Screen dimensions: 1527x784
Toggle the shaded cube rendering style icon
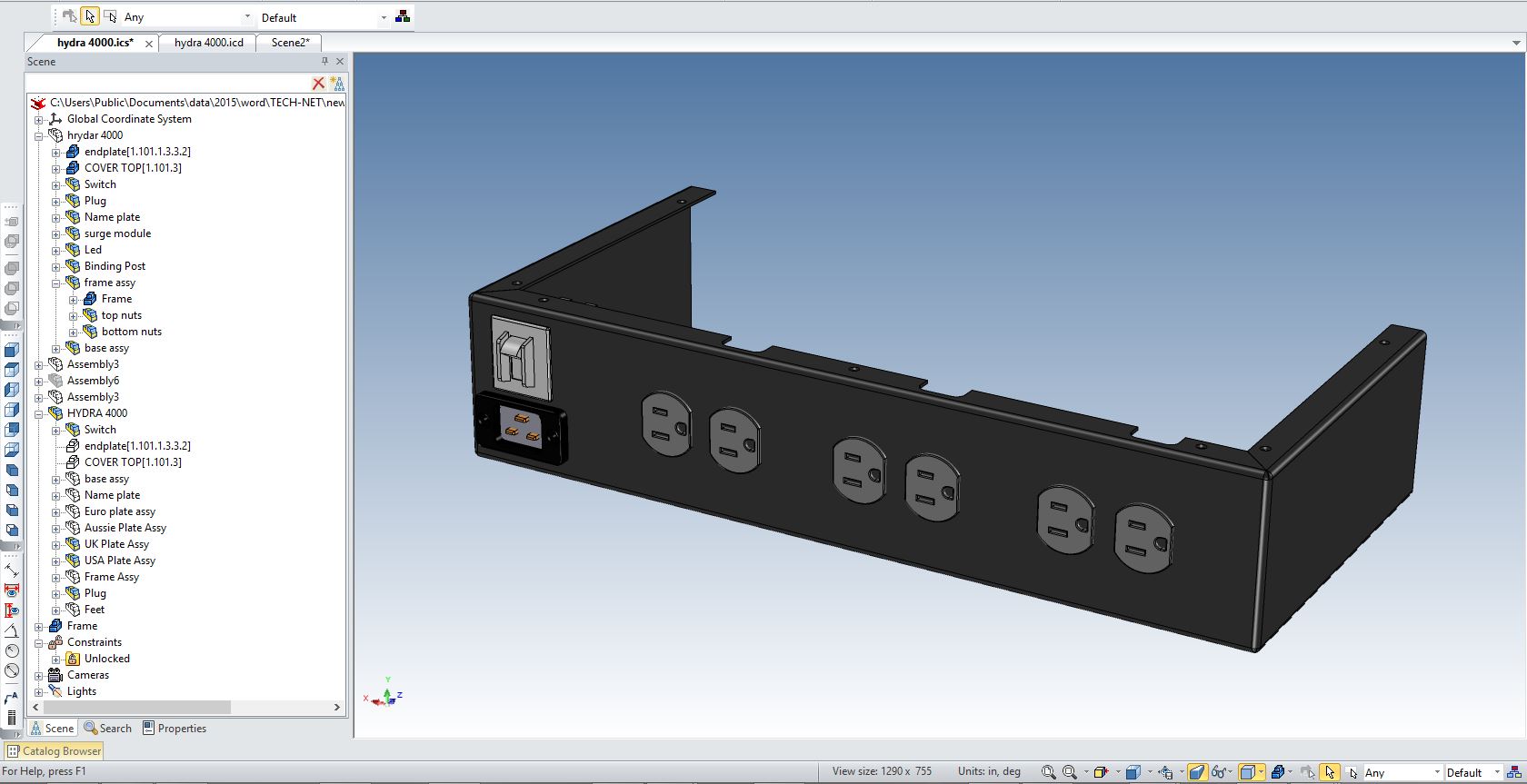coord(1248,772)
